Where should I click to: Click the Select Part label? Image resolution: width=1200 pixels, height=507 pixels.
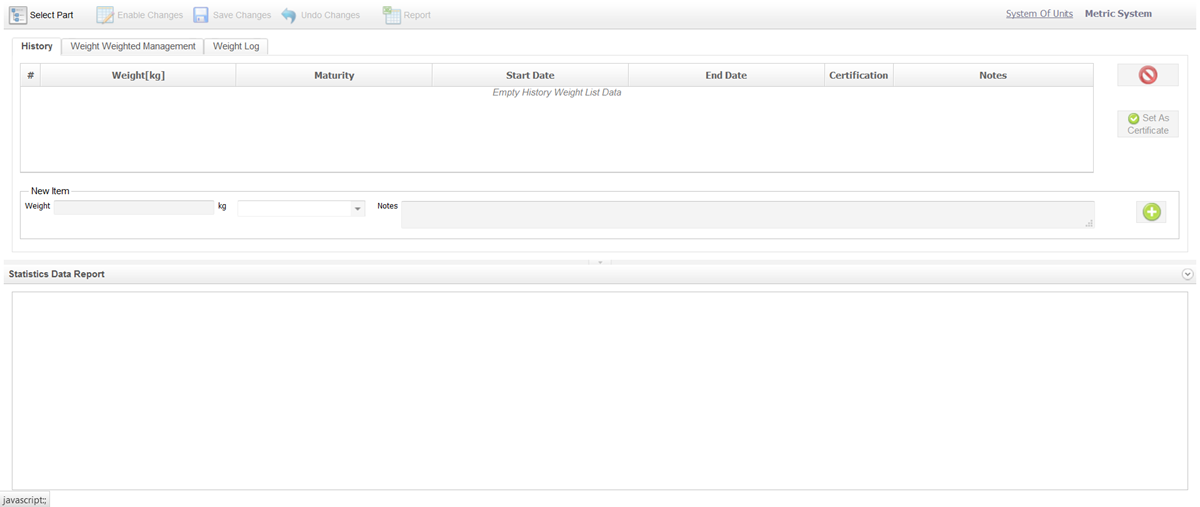pyautogui.click(x=52, y=15)
